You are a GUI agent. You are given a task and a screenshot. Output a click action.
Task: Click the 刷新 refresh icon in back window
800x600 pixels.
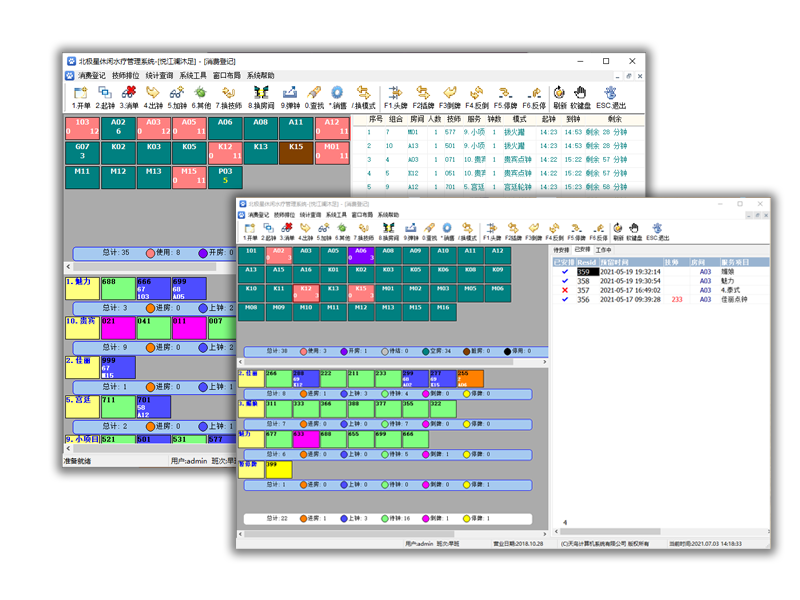click(x=559, y=96)
